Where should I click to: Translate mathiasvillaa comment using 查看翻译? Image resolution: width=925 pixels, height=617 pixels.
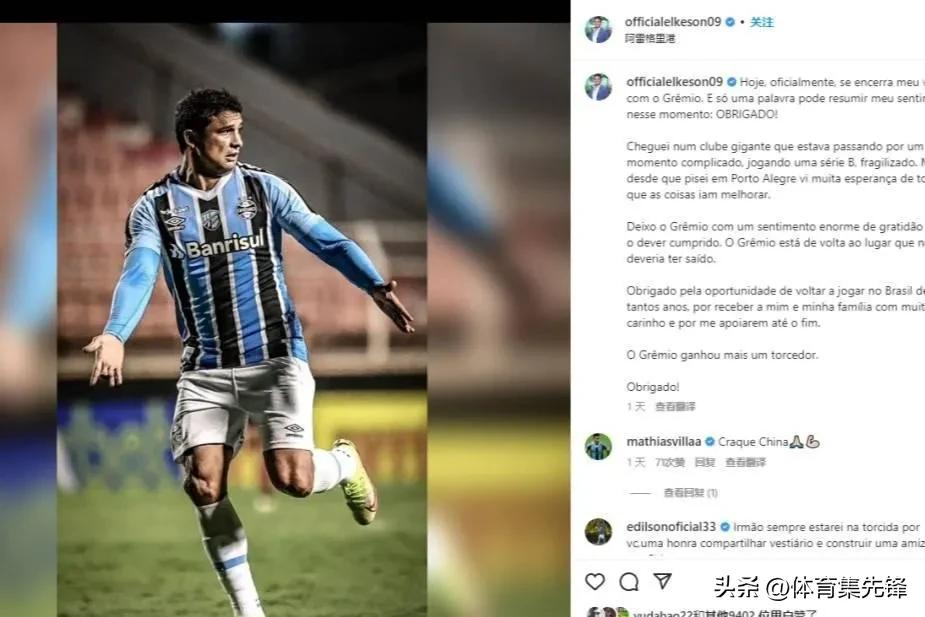(x=745, y=462)
